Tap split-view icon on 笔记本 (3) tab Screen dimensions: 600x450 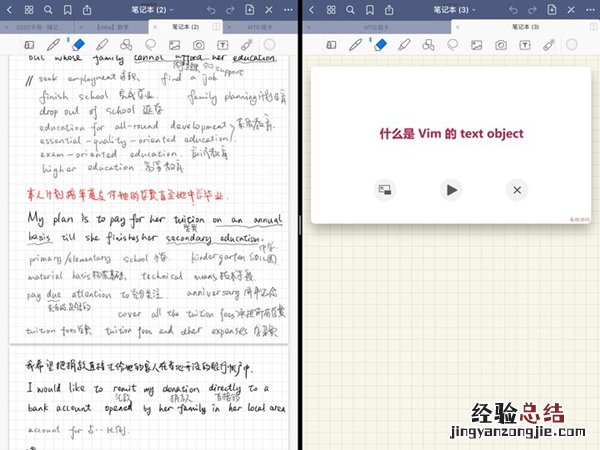593,27
